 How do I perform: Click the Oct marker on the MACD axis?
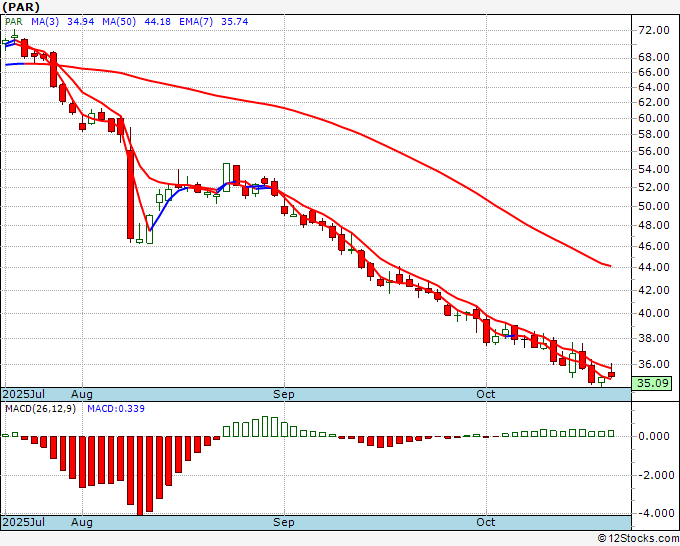click(x=486, y=522)
